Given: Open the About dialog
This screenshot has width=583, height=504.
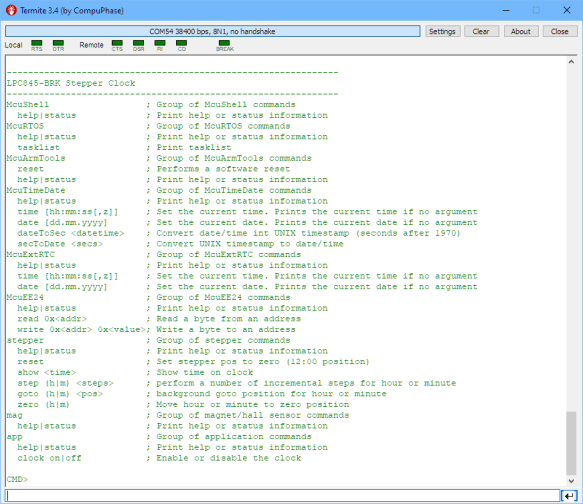Looking at the screenshot, I should (521, 31).
